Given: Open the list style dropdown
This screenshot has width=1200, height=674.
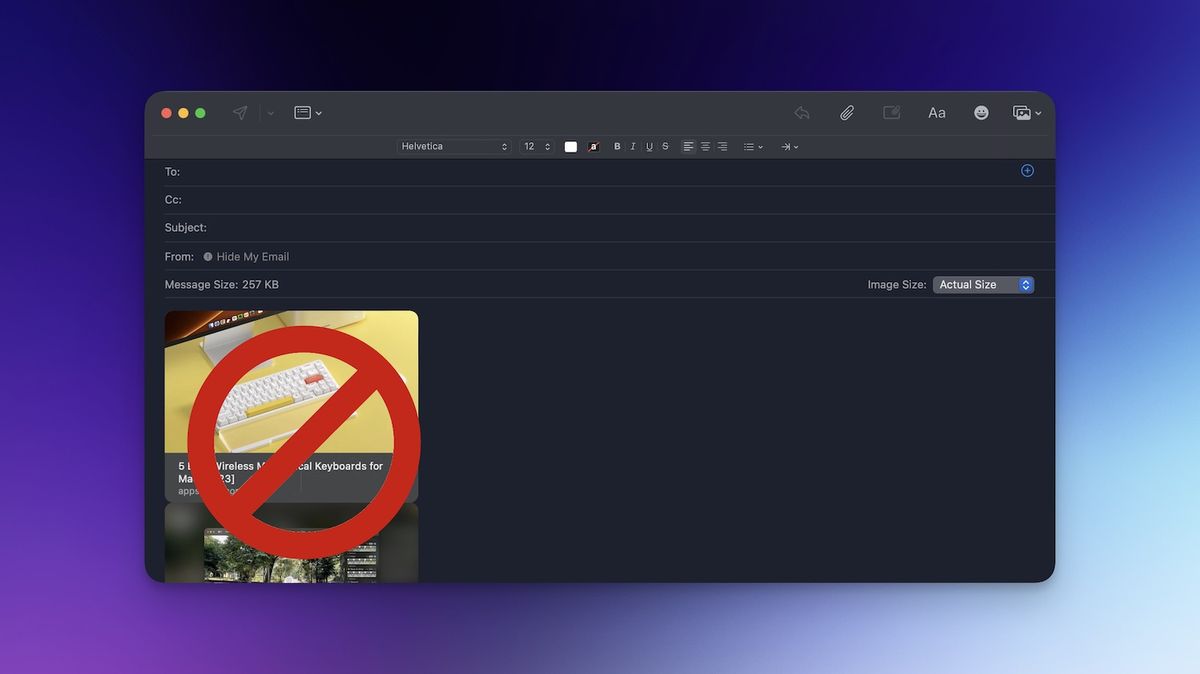Looking at the screenshot, I should (752, 147).
